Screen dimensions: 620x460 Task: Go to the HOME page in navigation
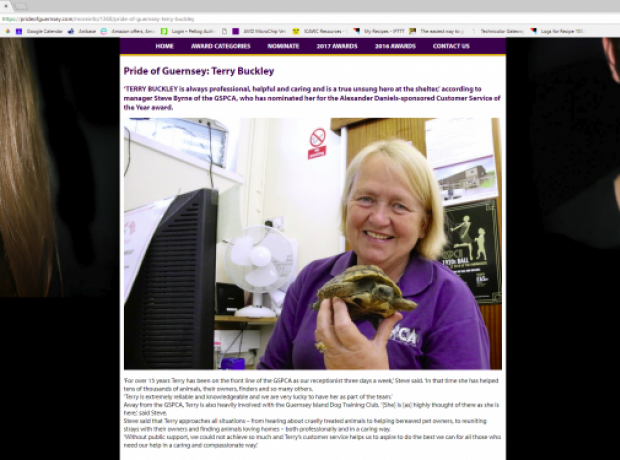[x=164, y=46]
